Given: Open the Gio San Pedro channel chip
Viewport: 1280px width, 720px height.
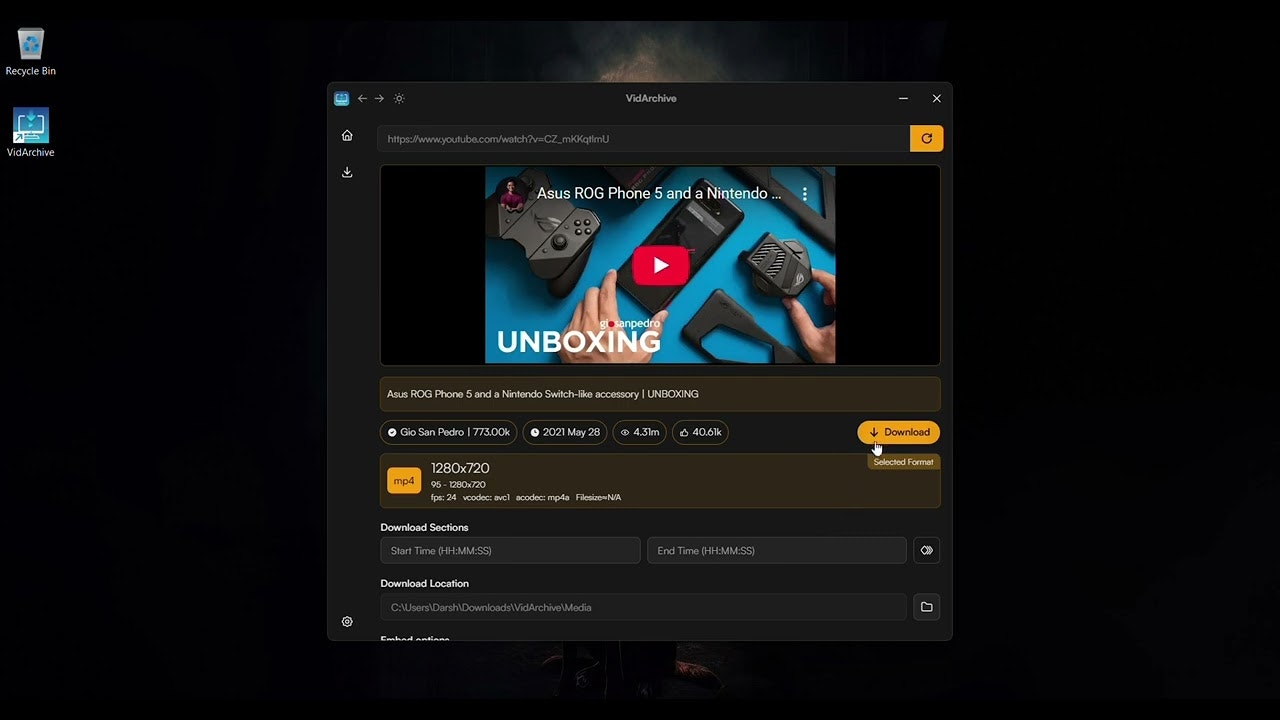Looking at the screenshot, I should (448, 432).
